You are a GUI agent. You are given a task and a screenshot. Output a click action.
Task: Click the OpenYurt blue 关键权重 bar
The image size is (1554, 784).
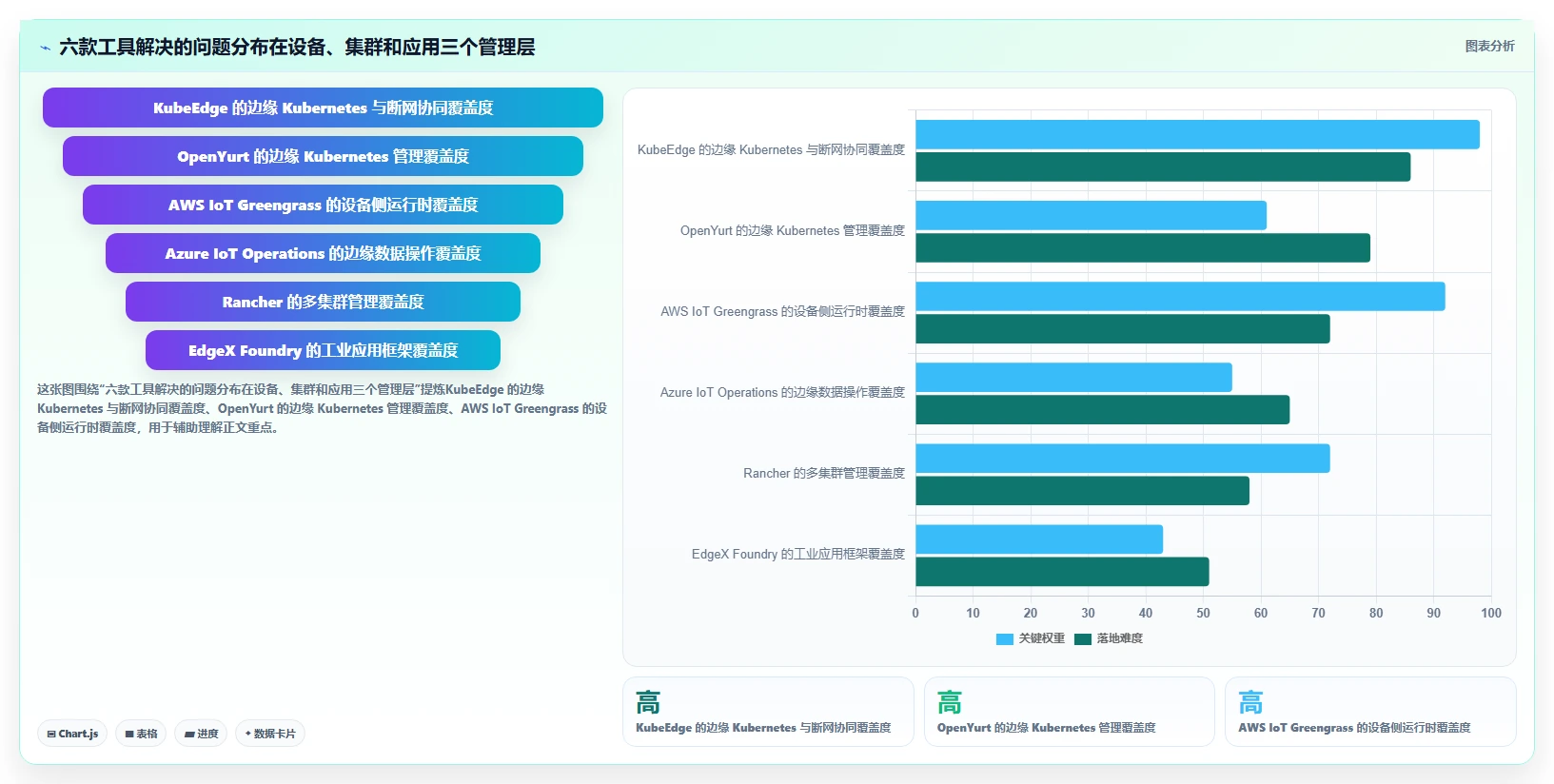[1091, 215]
